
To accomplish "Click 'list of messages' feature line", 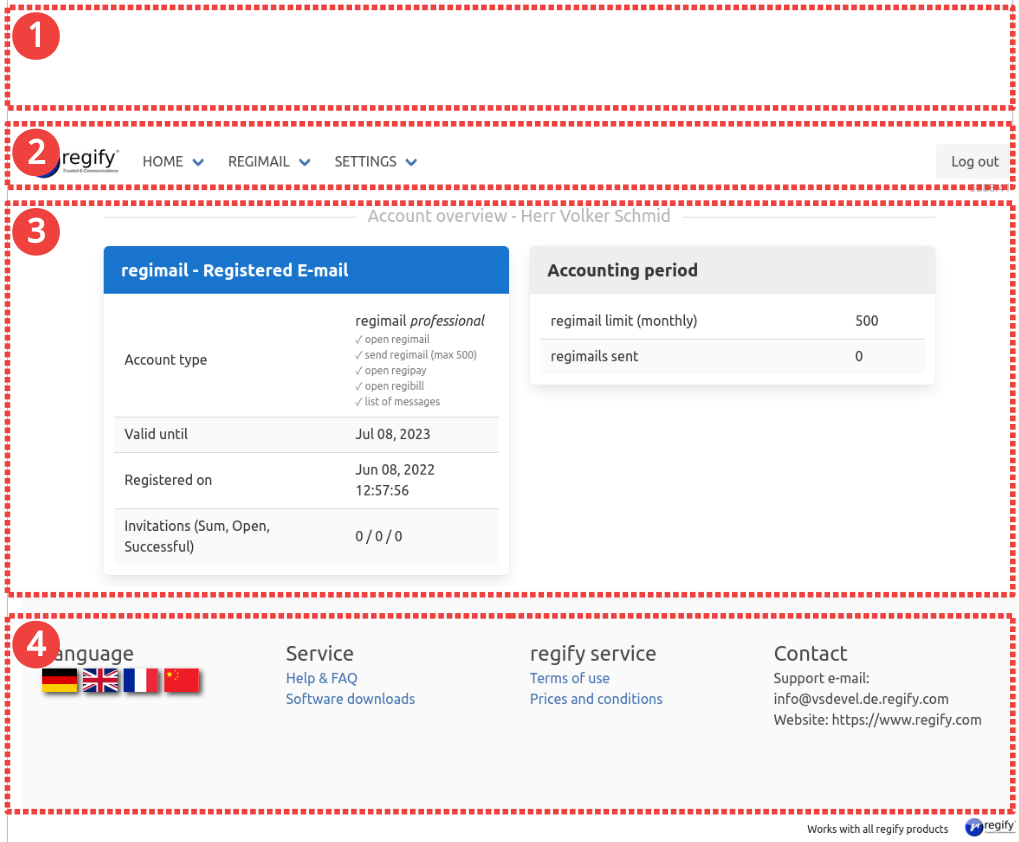I will pyautogui.click(x=397, y=402).
